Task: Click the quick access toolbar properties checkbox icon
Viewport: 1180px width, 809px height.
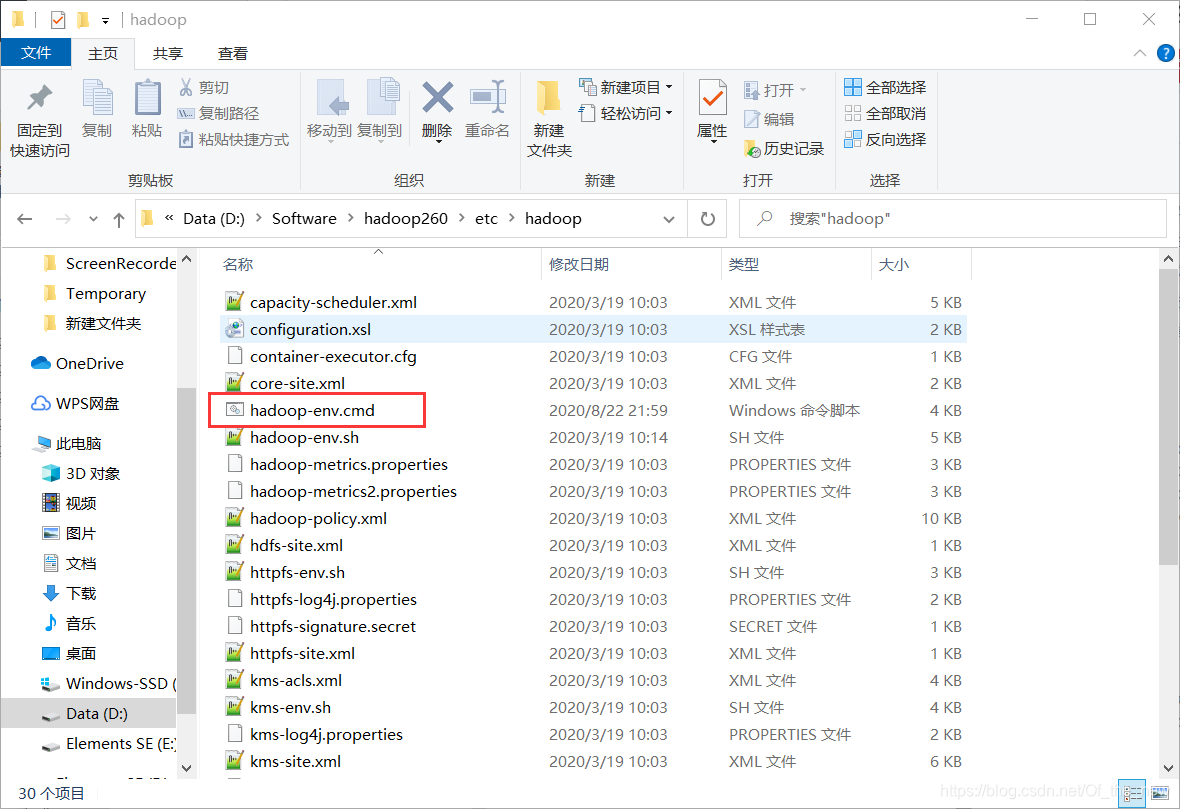Action: pyautogui.click(x=58, y=20)
